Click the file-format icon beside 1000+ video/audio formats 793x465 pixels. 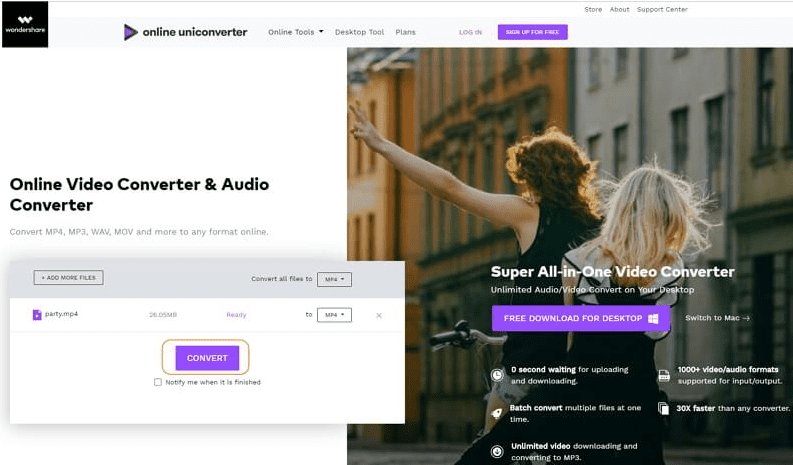664,375
